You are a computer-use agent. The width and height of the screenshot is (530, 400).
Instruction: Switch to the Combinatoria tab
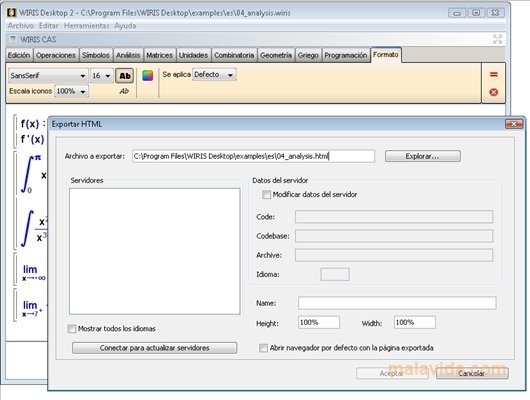point(234,55)
